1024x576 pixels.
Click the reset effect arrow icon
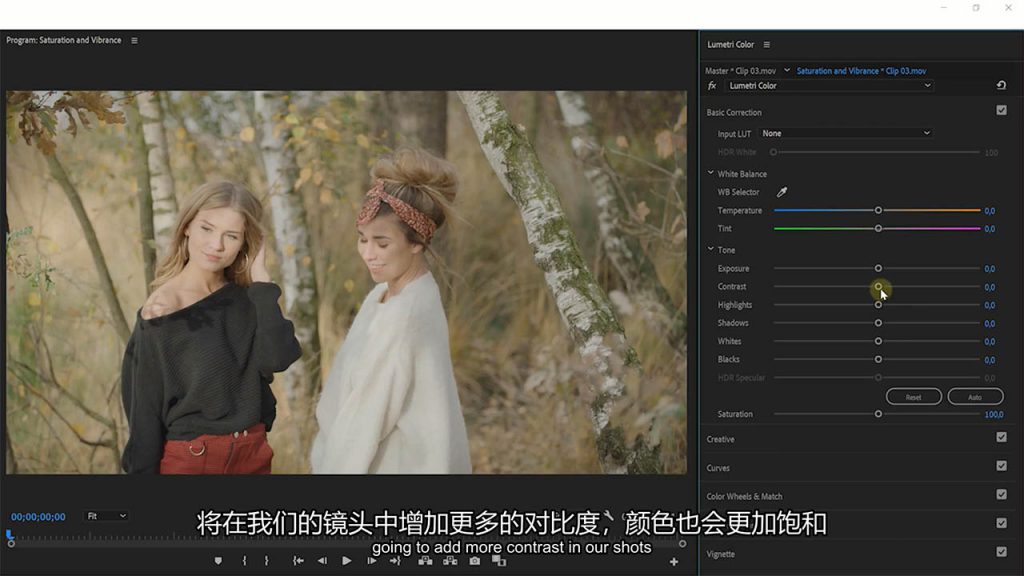[1001, 86]
